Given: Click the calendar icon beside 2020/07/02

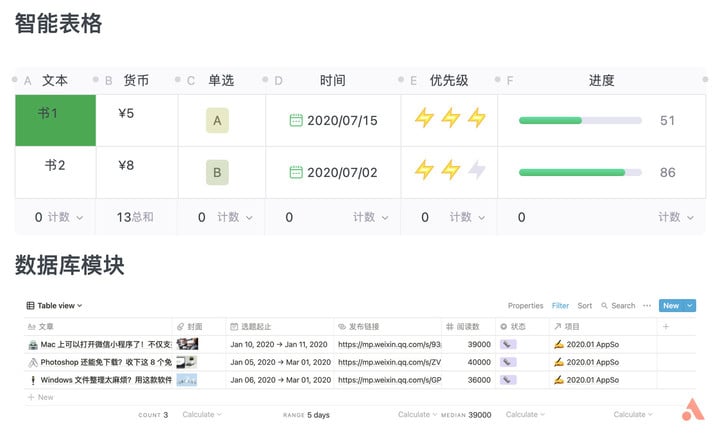Looking at the screenshot, I should [296, 172].
